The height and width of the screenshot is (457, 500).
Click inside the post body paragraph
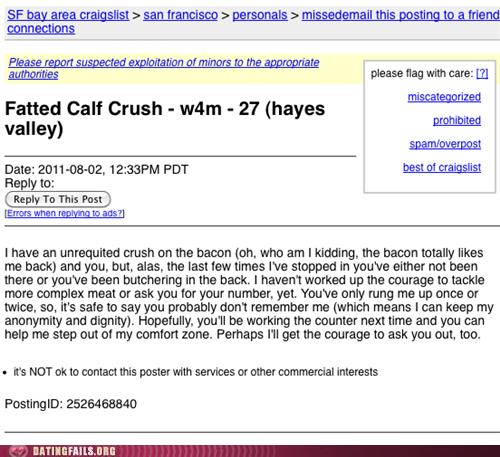249,293
